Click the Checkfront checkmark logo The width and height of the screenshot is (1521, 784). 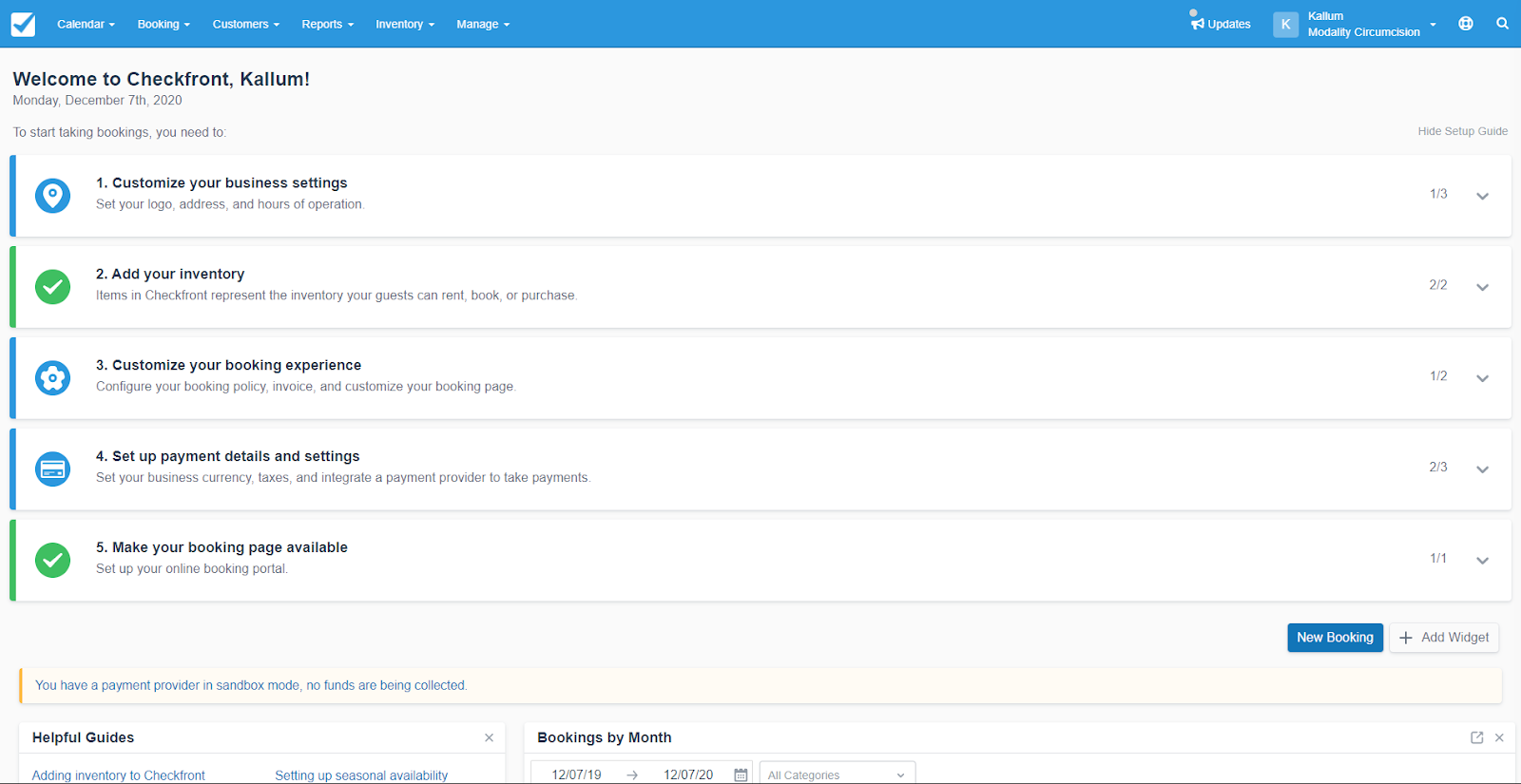pyautogui.click(x=23, y=24)
